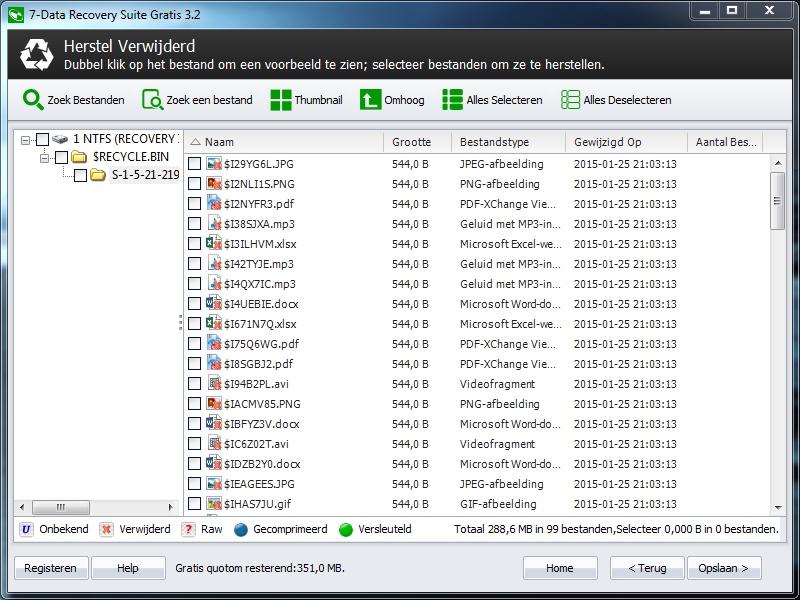Select file name $IBFYZ3V.docx
This screenshot has width=800, height=600.
pos(261,423)
